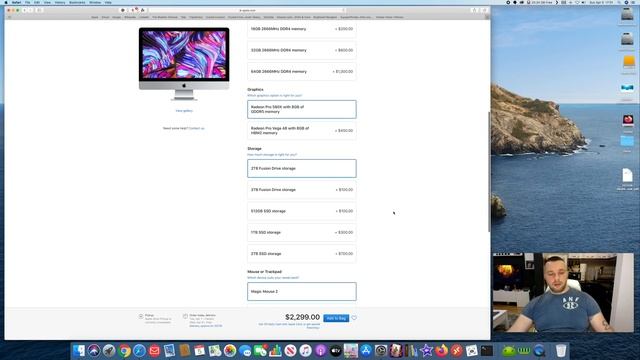Open View gallery link under iMac image

coord(184,111)
